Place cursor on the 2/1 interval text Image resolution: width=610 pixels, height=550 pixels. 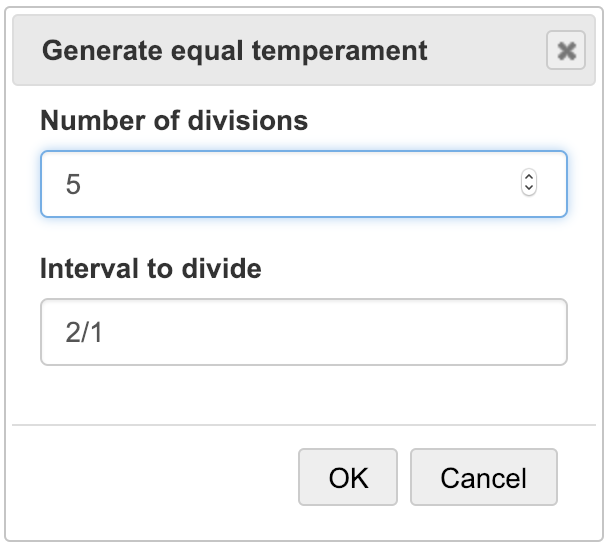84,333
